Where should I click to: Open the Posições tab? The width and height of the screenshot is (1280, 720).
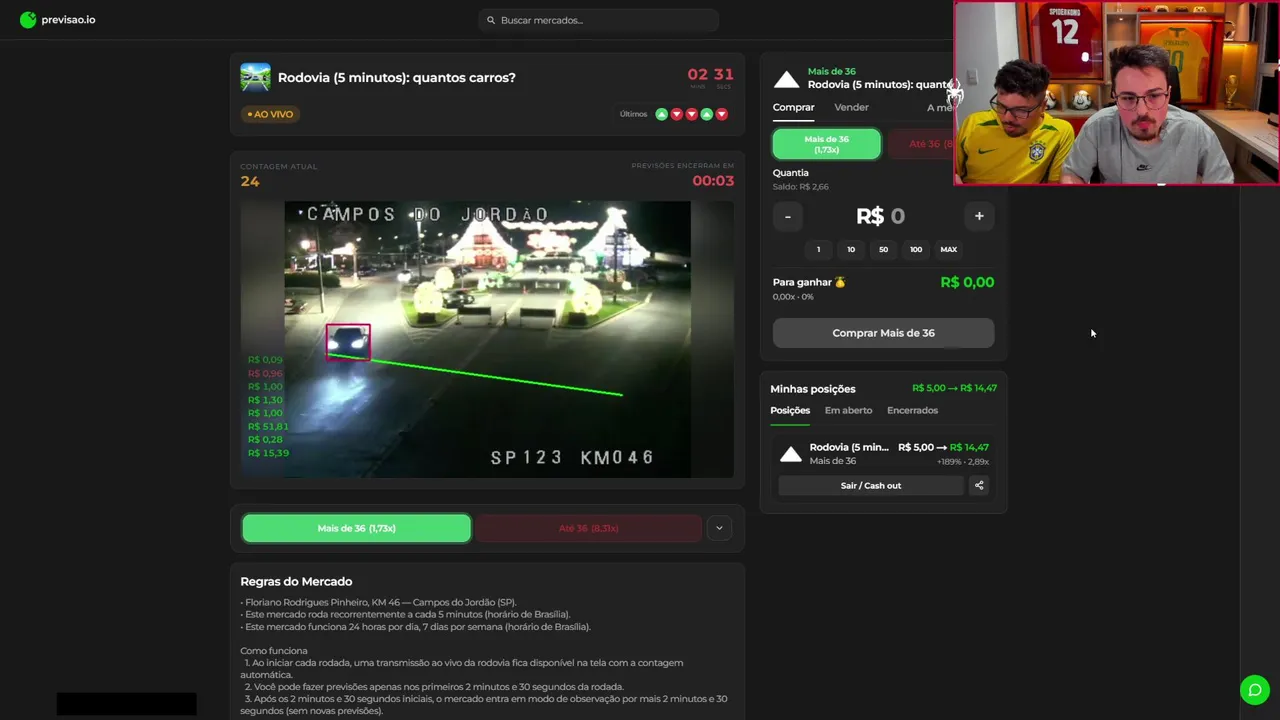[790, 410]
